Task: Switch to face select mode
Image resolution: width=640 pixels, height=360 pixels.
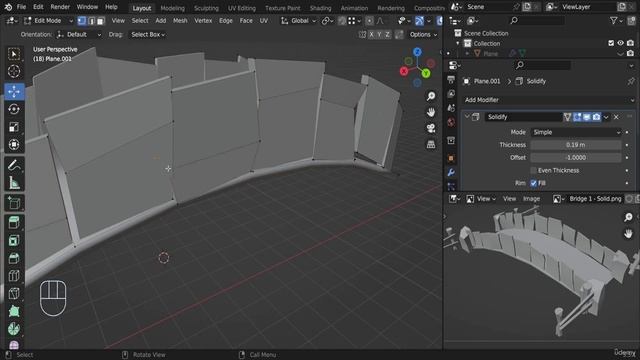Action: tap(100, 20)
